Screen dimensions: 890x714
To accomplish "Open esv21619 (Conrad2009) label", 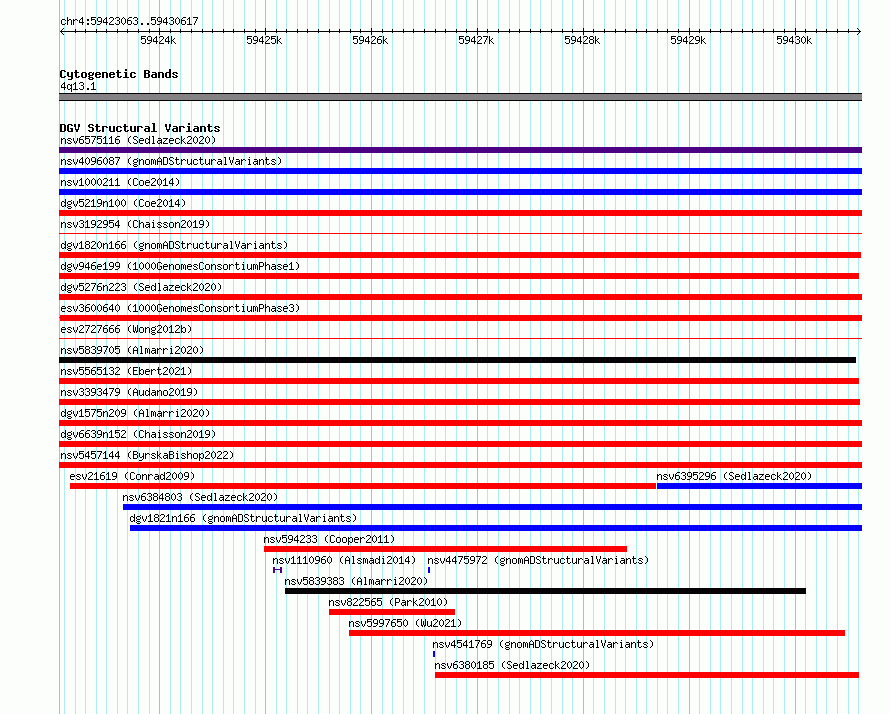I will (x=132, y=476).
